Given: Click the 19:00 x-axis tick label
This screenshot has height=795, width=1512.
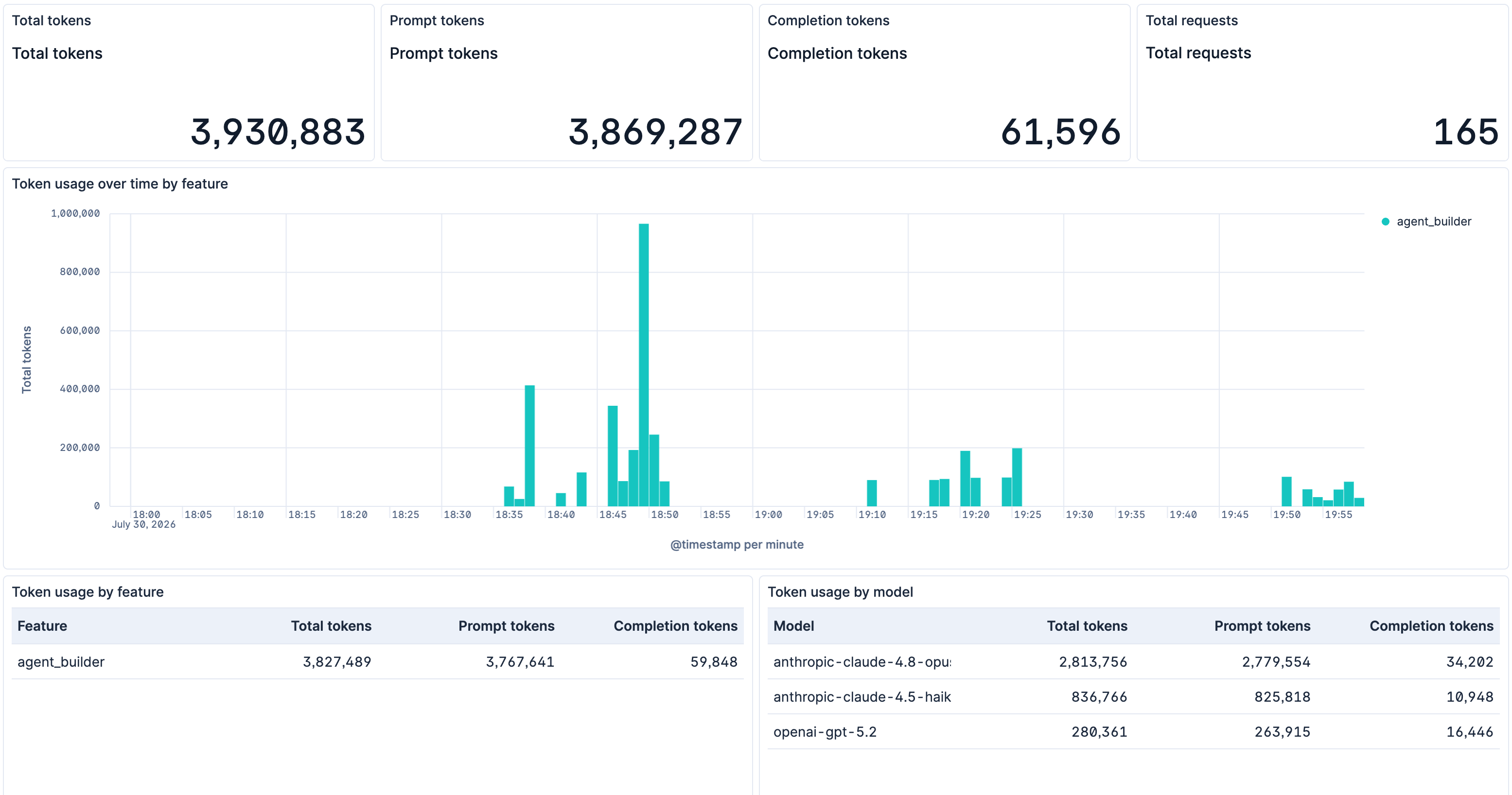Looking at the screenshot, I should coord(768,515).
